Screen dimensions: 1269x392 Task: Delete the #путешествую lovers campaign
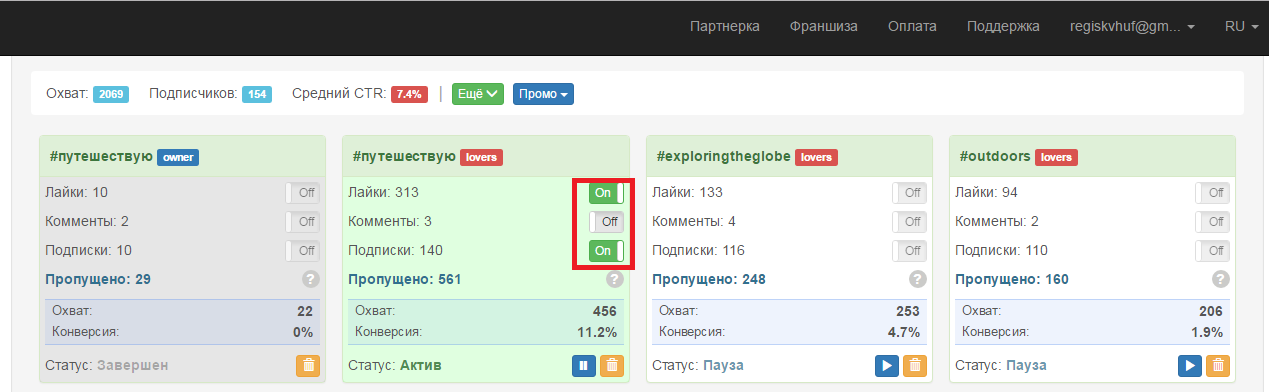(x=612, y=366)
